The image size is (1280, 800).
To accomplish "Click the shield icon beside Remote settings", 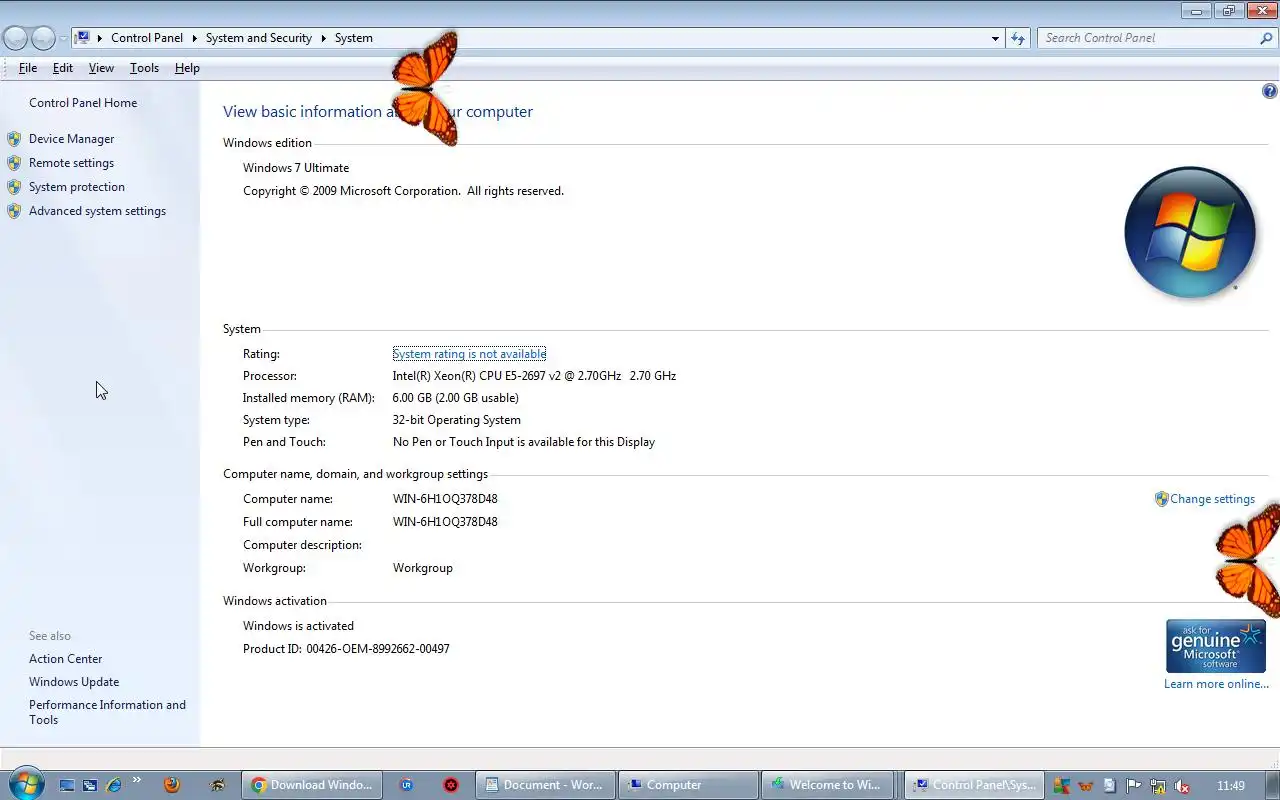I will point(14,163).
